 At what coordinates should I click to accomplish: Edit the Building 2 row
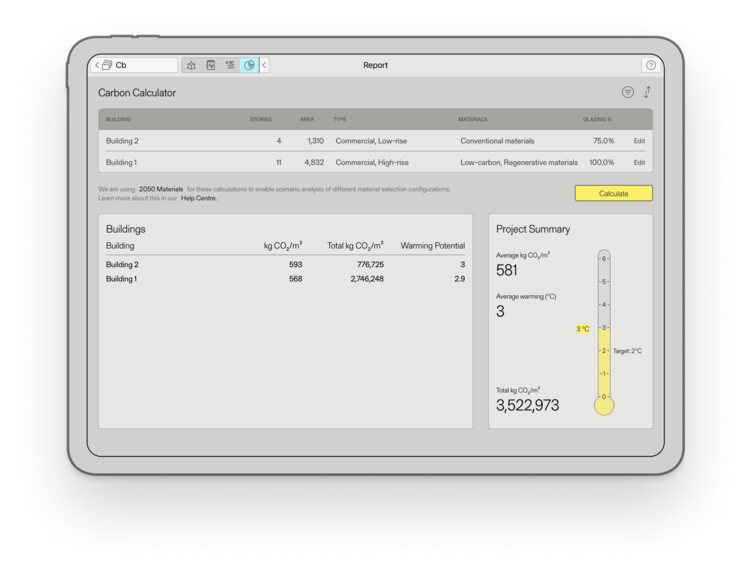point(639,141)
